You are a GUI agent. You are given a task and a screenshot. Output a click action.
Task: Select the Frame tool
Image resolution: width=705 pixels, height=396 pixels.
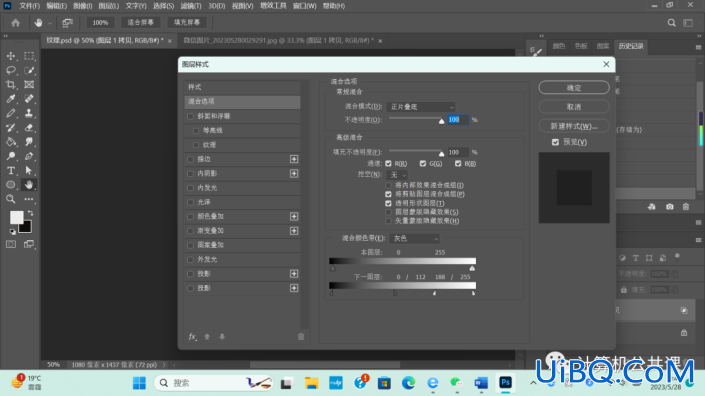click(29, 85)
